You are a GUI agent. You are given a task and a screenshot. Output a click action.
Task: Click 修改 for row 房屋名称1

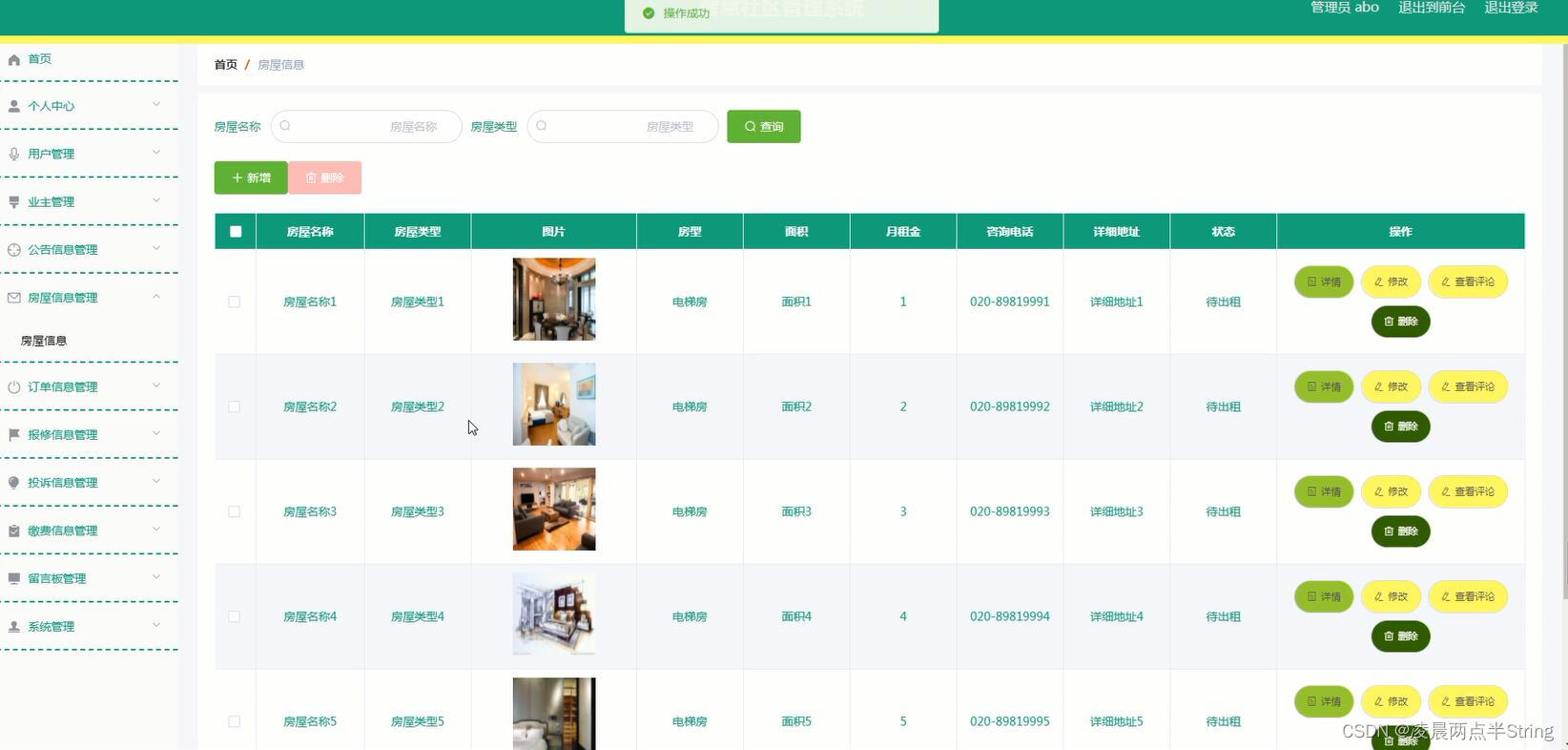pyautogui.click(x=1392, y=281)
